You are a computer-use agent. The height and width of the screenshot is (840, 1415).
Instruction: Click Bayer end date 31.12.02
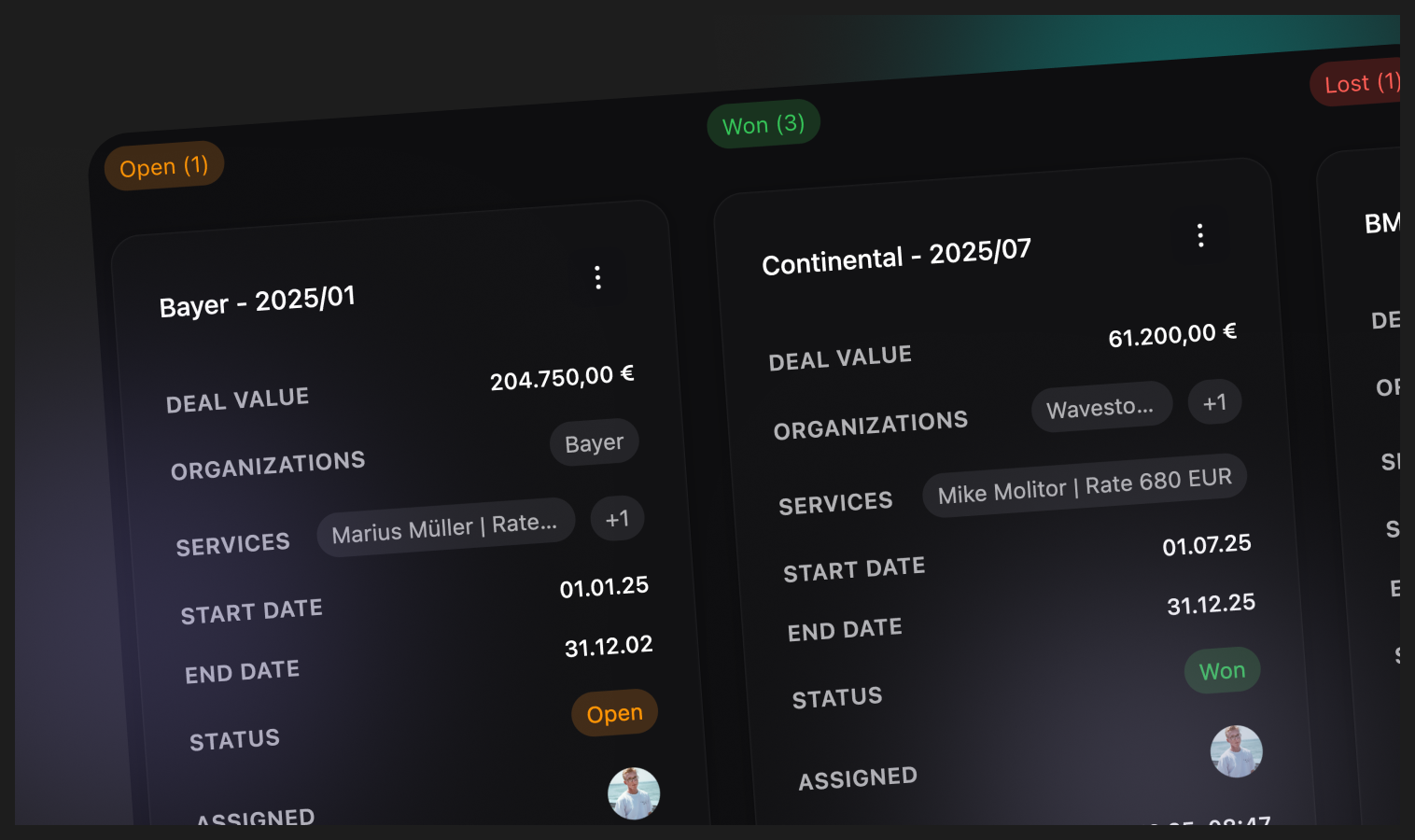[609, 646]
